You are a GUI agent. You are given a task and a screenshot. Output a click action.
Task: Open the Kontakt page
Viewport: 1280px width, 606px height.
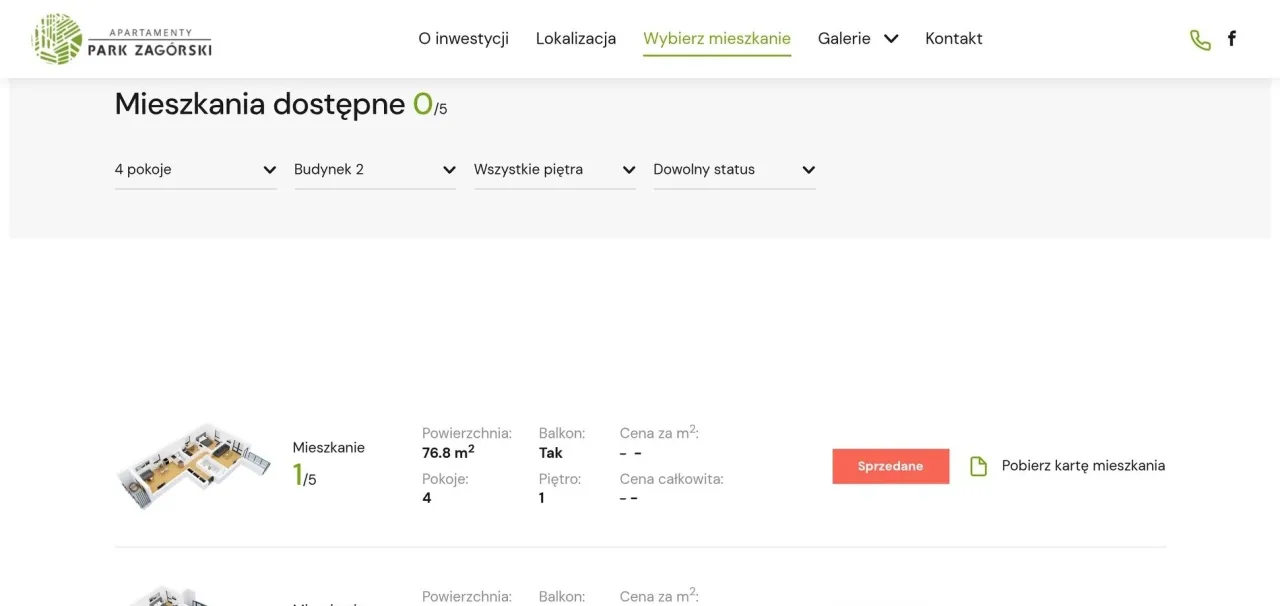click(954, 39)
